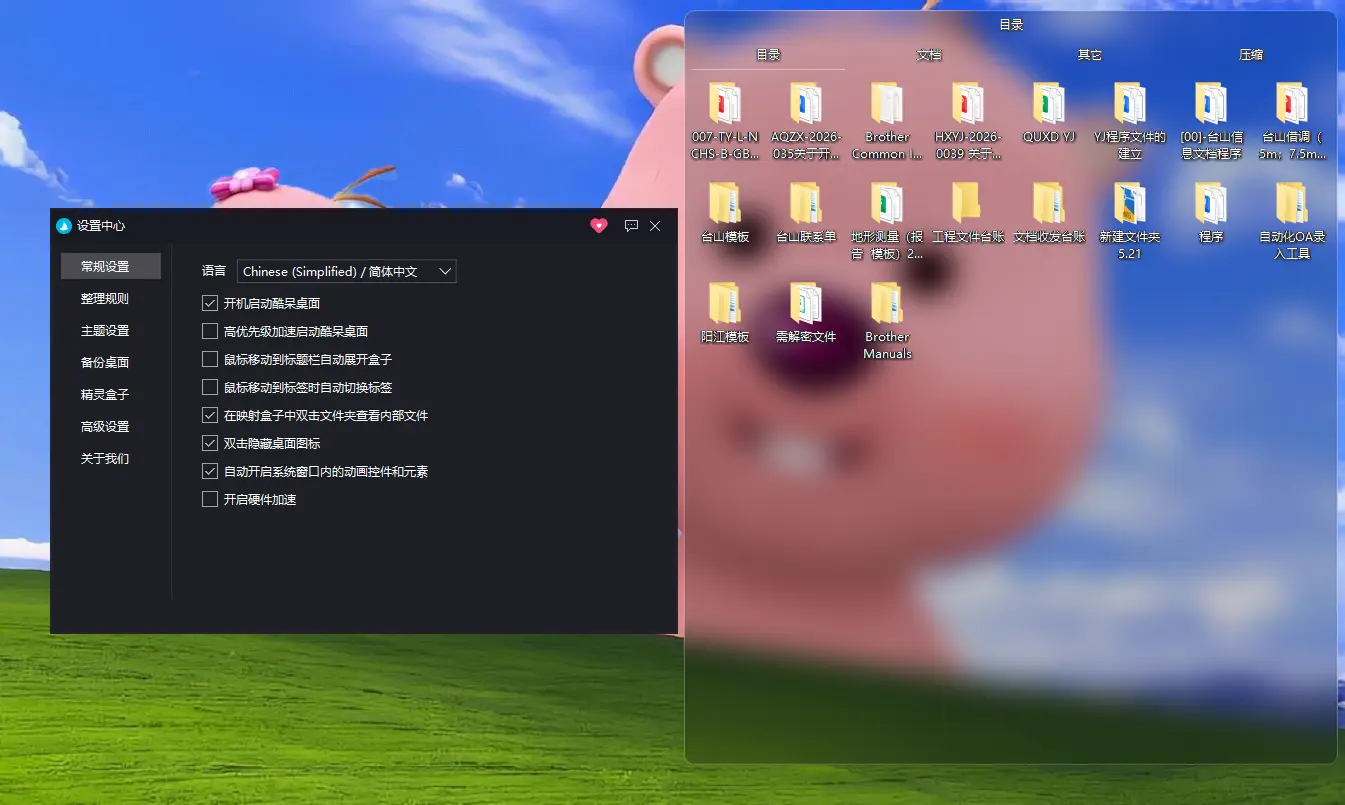This screenshot has height=805, width=1345.
Task: Open the feedback chat bubble icon
Action: 631,226
